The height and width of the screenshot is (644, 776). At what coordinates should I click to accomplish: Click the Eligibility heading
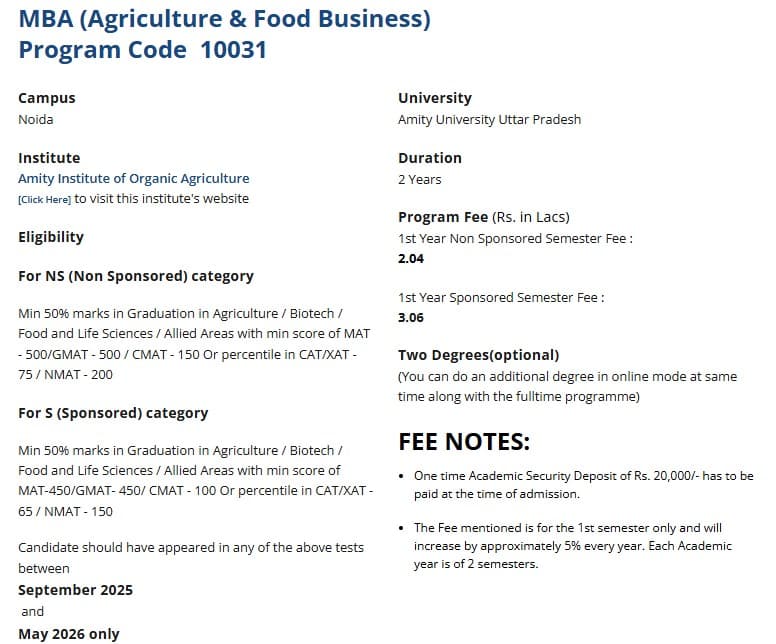(51, 237)
